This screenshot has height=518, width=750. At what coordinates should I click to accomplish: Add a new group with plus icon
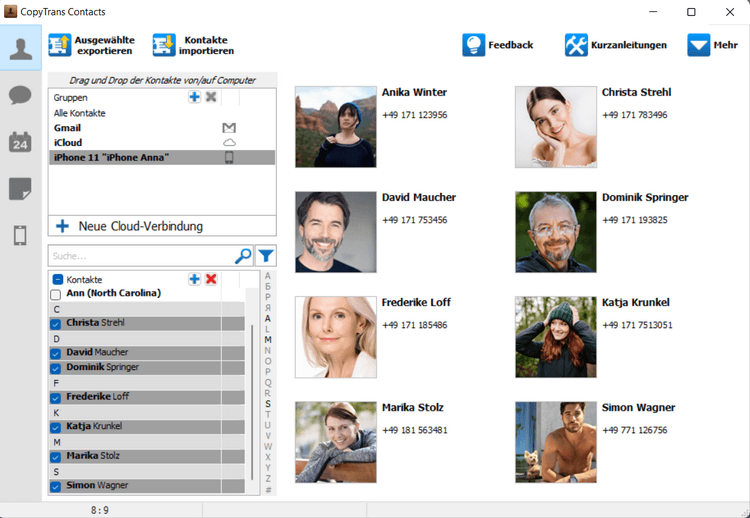(x=194, y=97)
